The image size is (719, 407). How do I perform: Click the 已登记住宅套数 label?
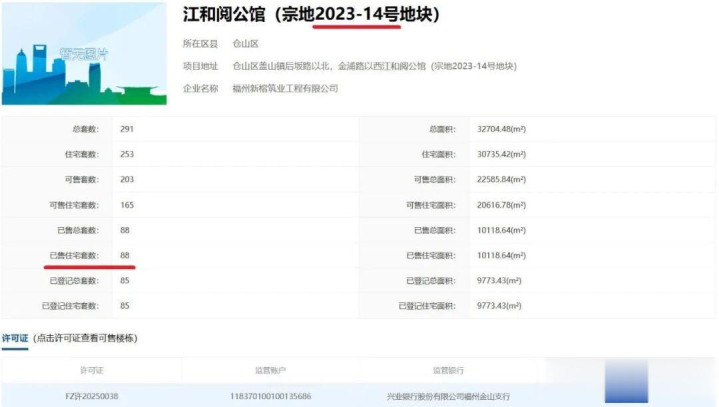click(70, 306)
